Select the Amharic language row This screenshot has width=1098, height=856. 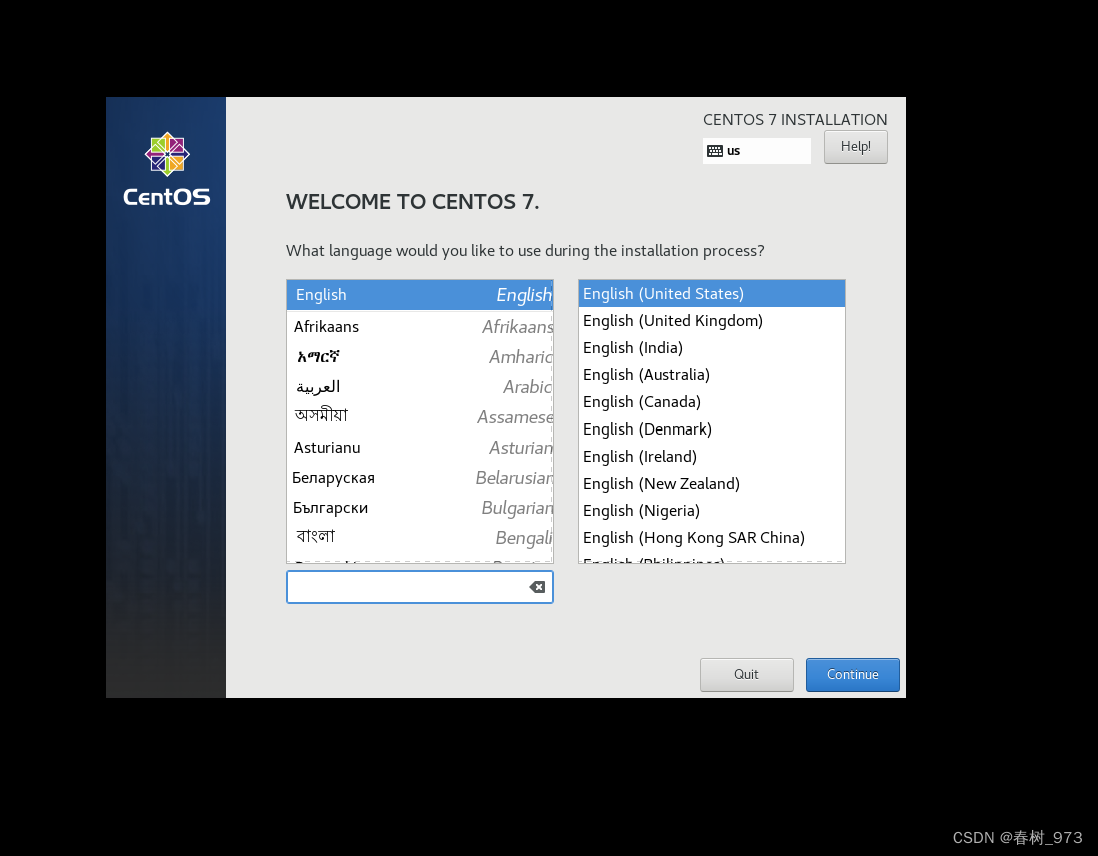[419, 357]
